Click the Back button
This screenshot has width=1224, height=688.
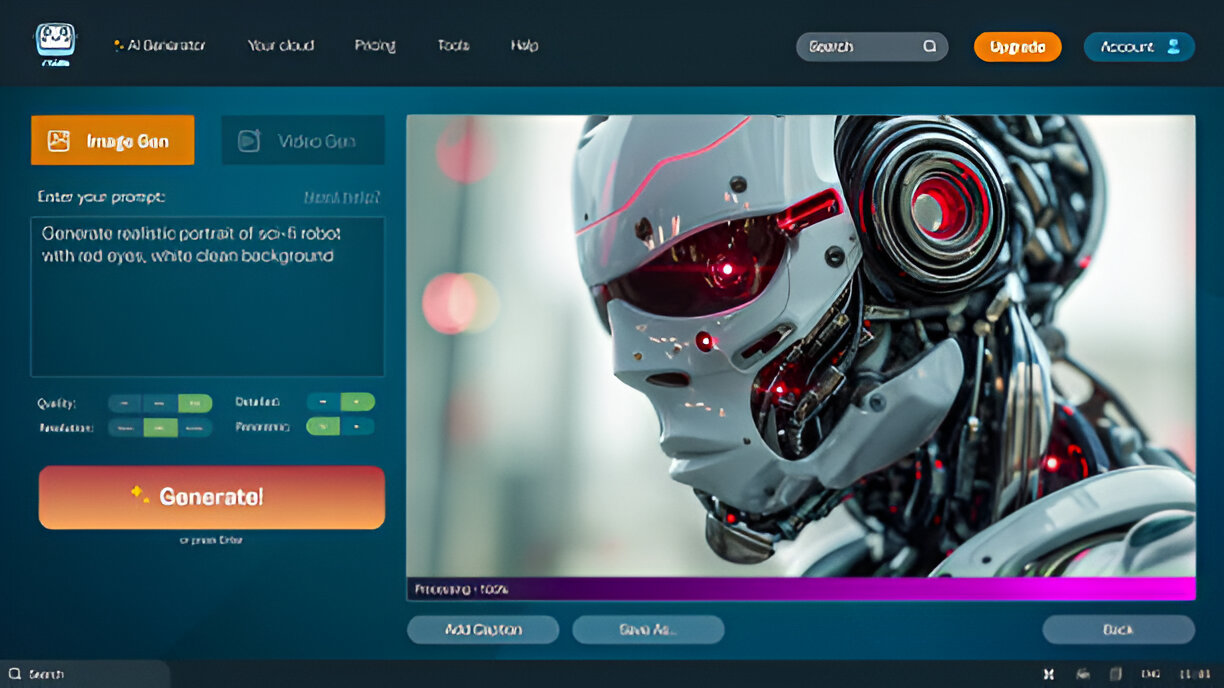[x=1118, y=629]
